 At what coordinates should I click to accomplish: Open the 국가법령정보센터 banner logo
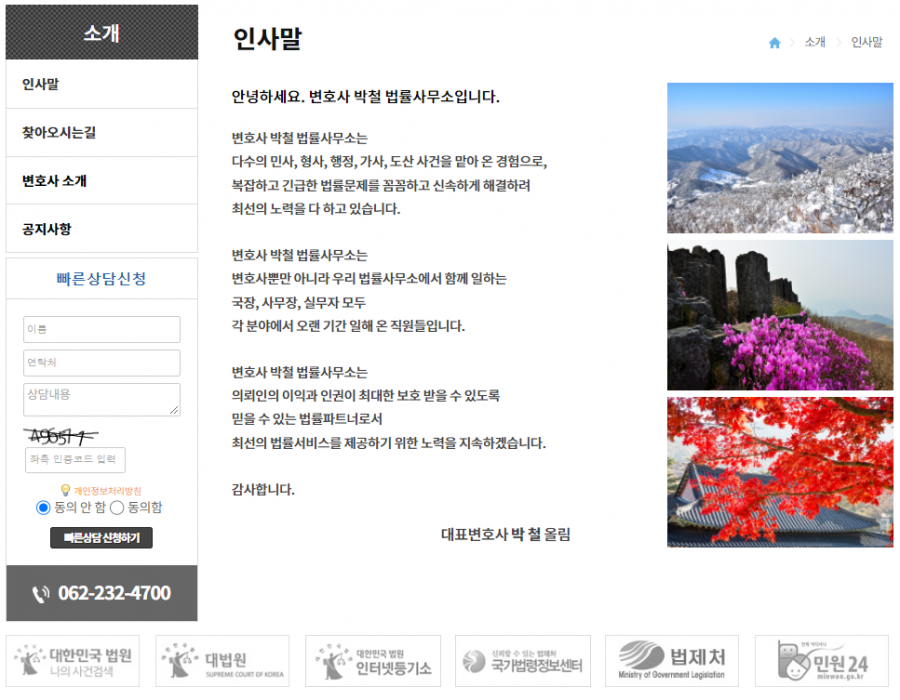tap(522, 661)
